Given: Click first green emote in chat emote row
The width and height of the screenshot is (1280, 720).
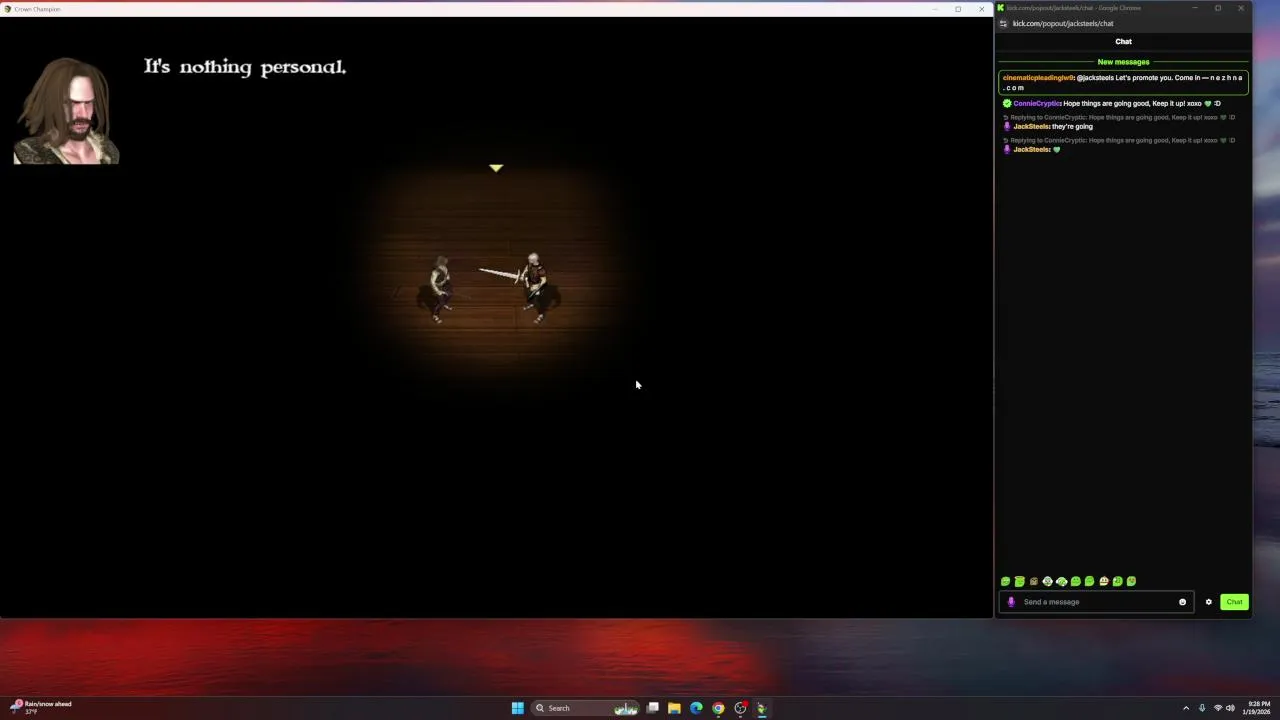Looking at the screenshot, I should point(1005,581).
